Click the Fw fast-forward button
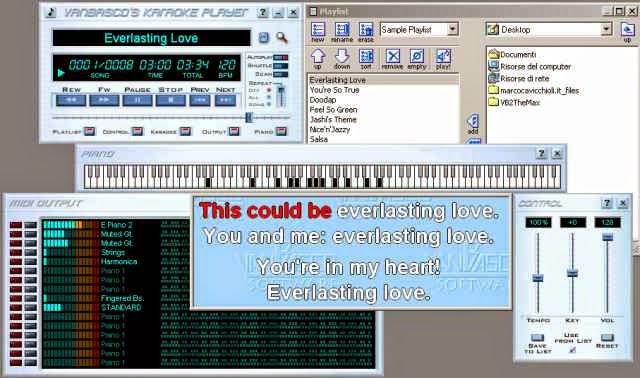The image size is (640, 378). 104,100
